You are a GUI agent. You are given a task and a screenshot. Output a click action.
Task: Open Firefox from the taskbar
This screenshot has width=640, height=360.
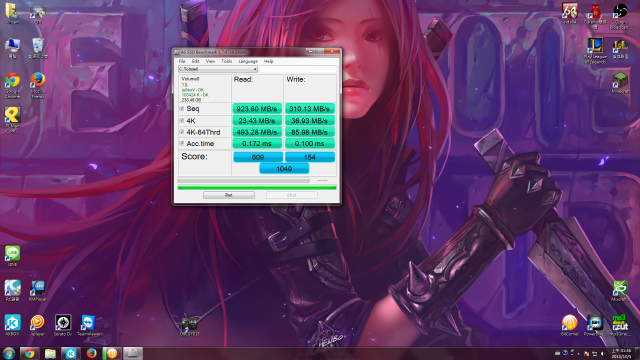click(91, 353)
